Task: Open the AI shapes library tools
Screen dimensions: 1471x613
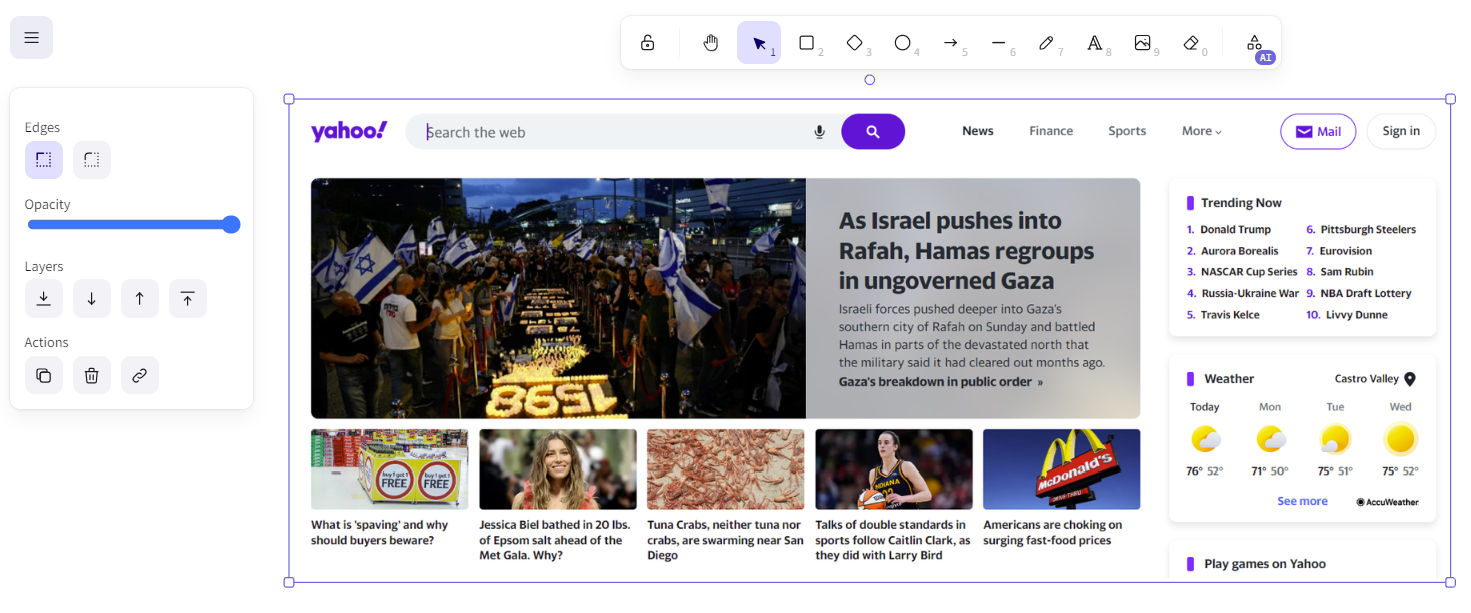Action: pos(1254,43)
